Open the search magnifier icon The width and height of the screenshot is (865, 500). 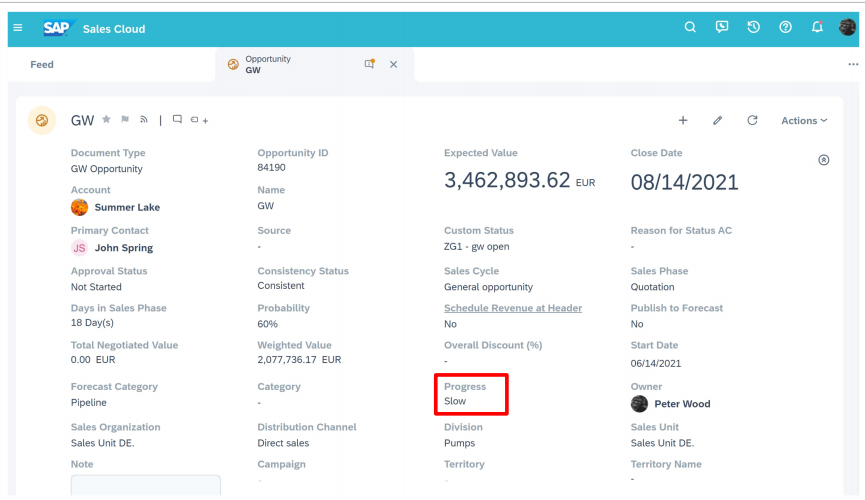coord(690,27)
